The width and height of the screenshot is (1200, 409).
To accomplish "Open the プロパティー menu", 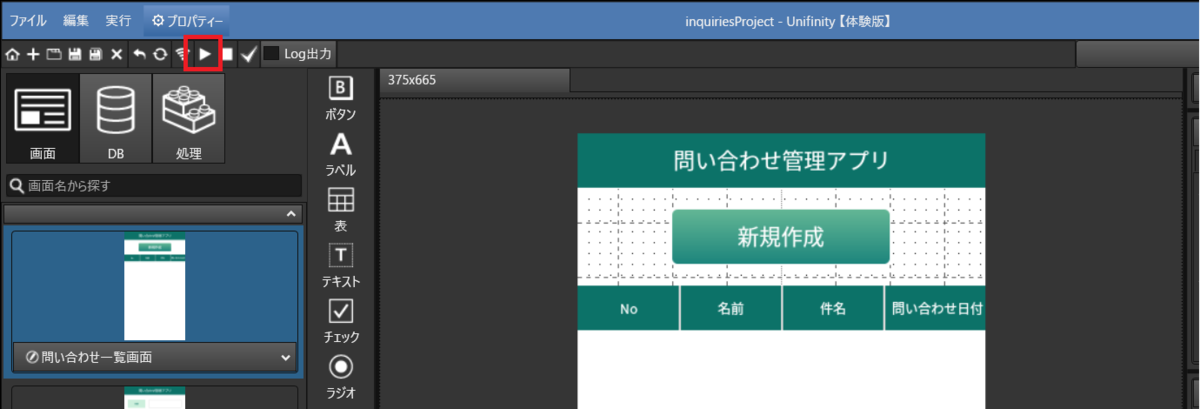I will click(x=188, y=20).
